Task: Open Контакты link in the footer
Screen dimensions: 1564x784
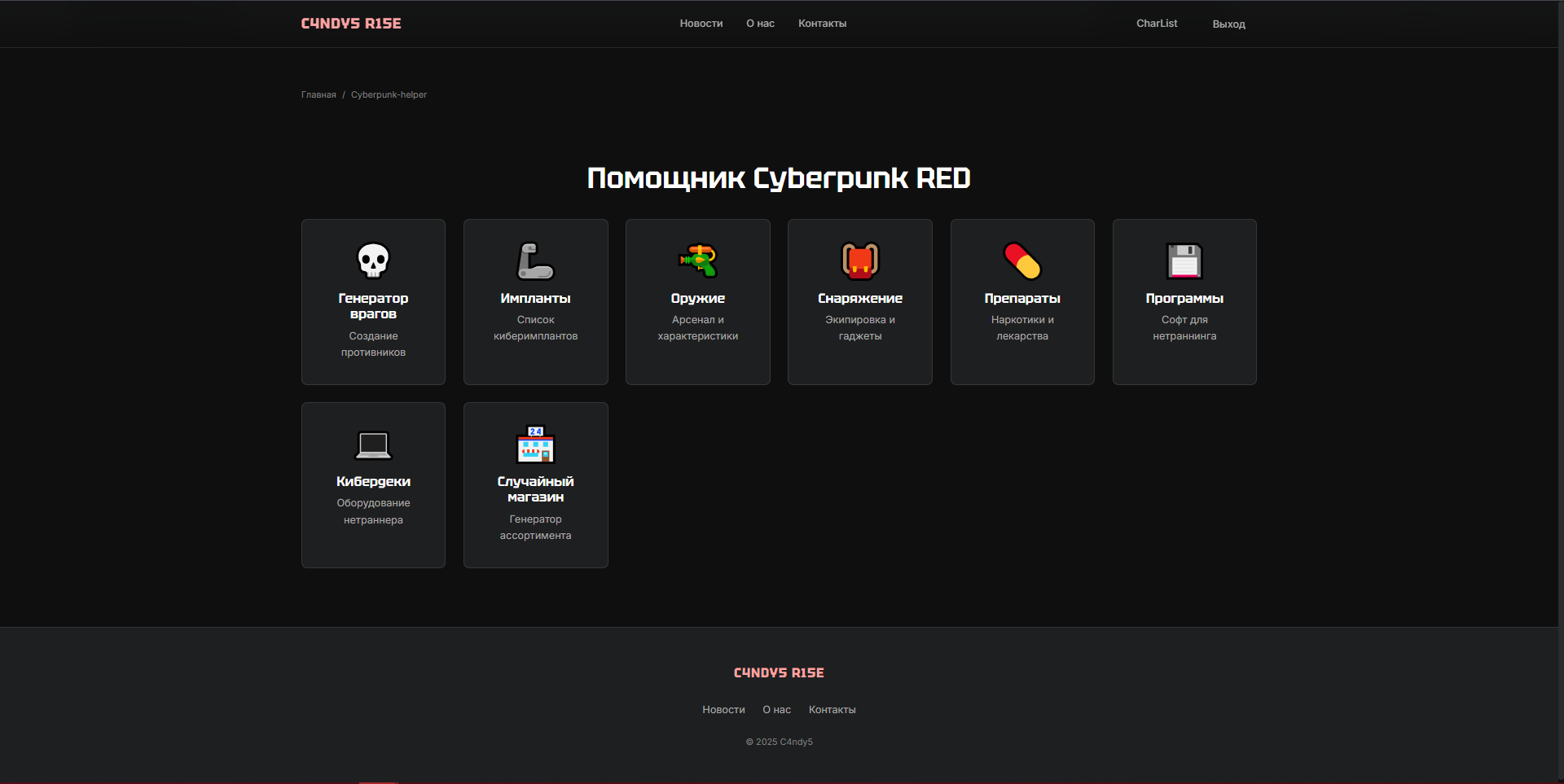Action: point(832,710)
